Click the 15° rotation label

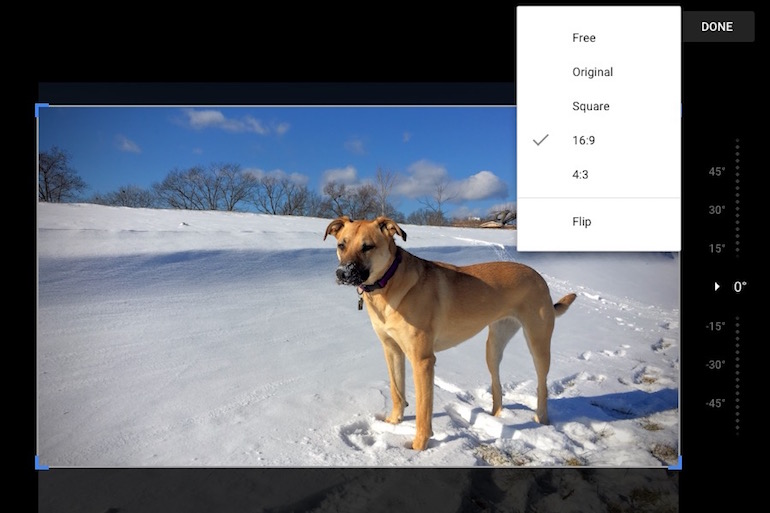pyautogui.click(x=717, y=248)
